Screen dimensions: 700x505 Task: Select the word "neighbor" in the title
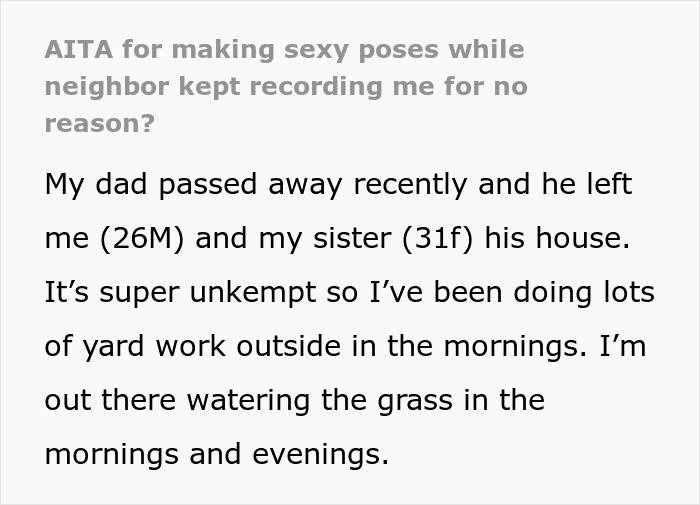click(107, 86)
